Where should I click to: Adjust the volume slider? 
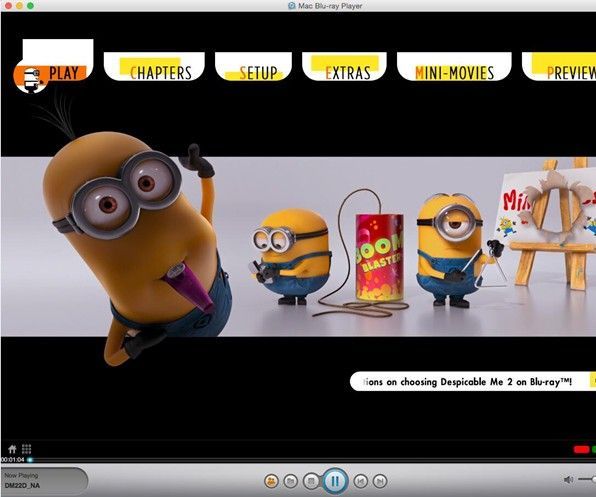pos(586,480)
